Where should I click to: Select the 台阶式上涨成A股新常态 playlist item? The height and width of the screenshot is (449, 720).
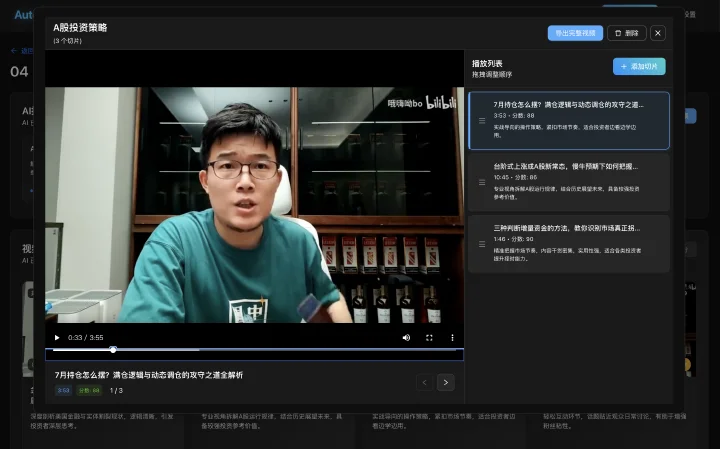click(568, 182)
